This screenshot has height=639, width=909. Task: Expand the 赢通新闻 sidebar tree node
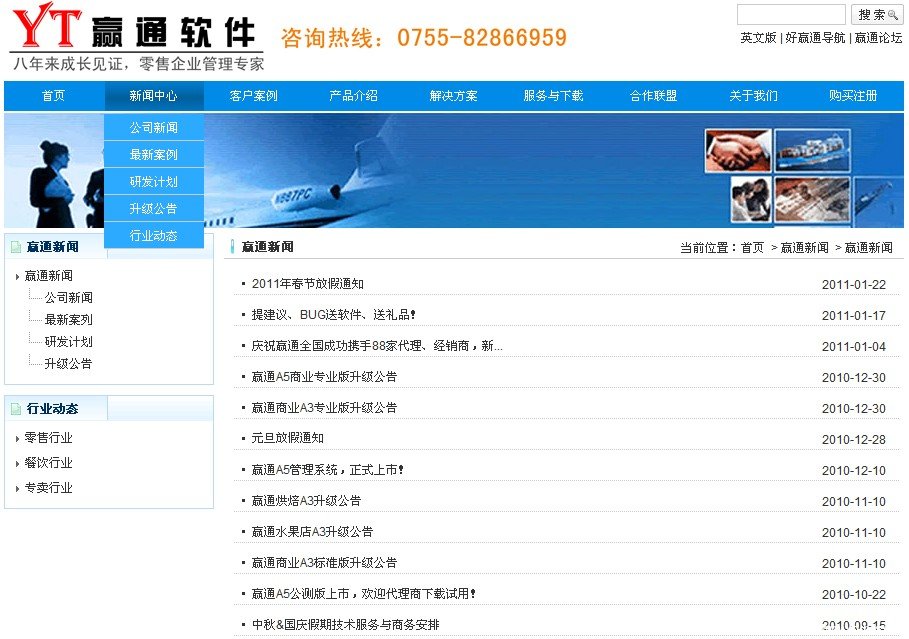click(48, 275)
